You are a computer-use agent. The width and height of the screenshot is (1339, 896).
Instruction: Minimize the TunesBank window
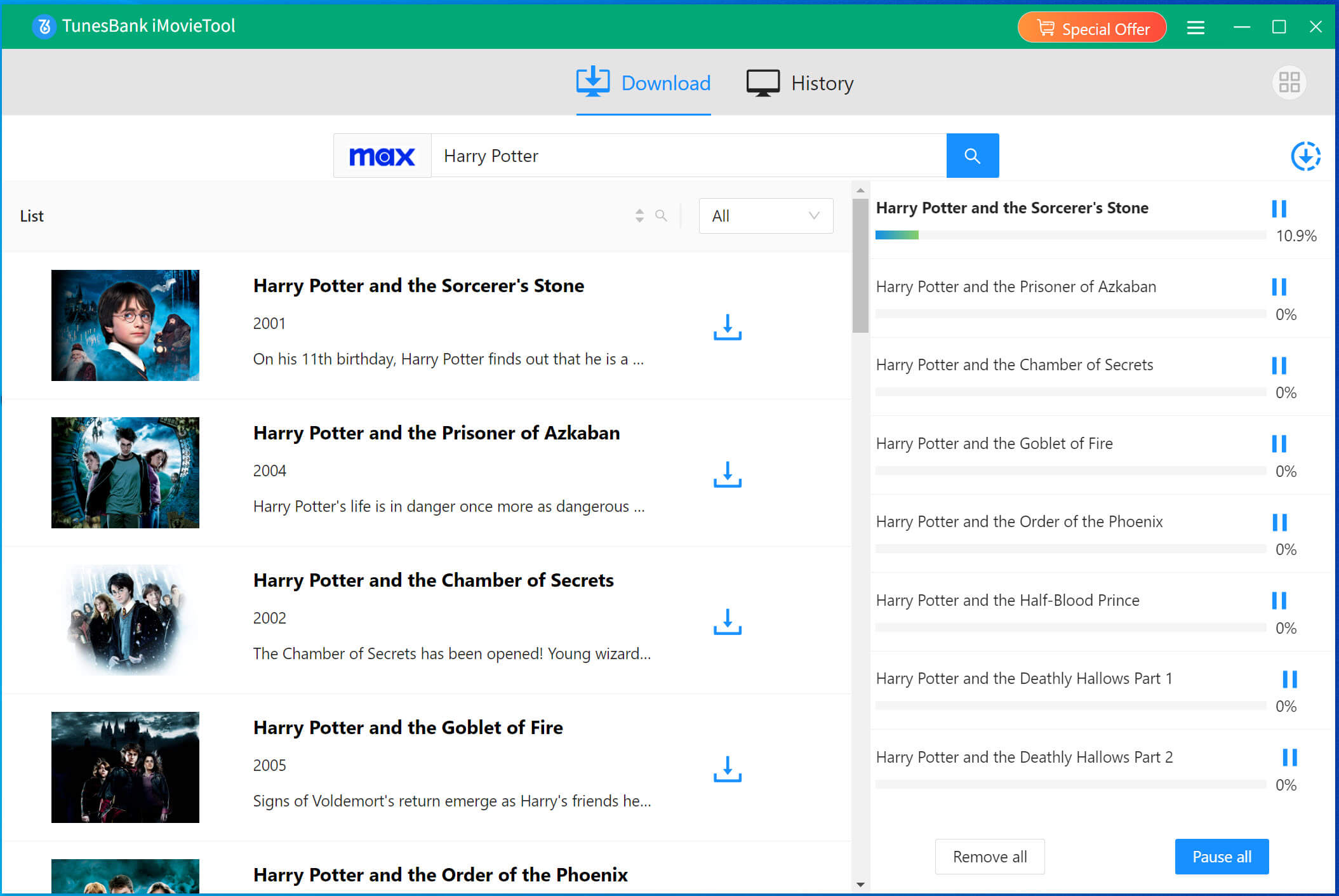pyautogui.click(x=1242, y=27)
